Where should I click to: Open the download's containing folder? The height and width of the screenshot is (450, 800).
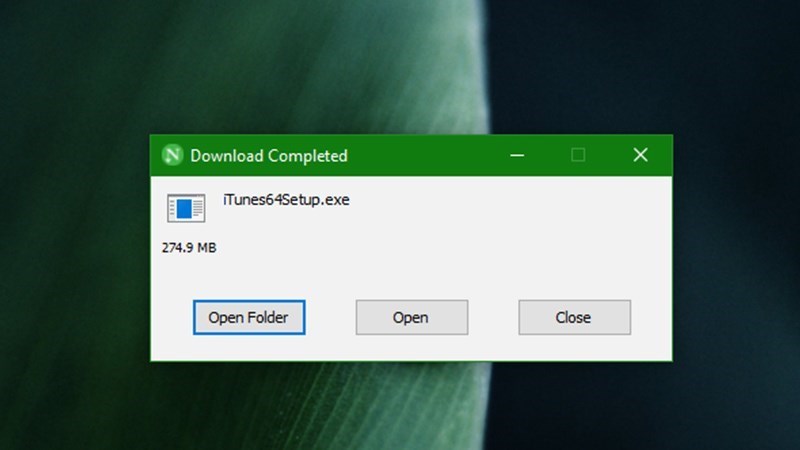[249, 317]
